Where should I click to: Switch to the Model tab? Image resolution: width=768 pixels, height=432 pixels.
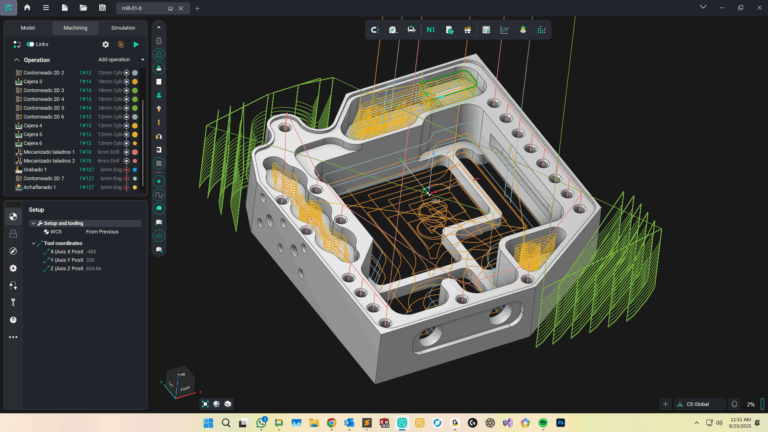pos(28,28)
